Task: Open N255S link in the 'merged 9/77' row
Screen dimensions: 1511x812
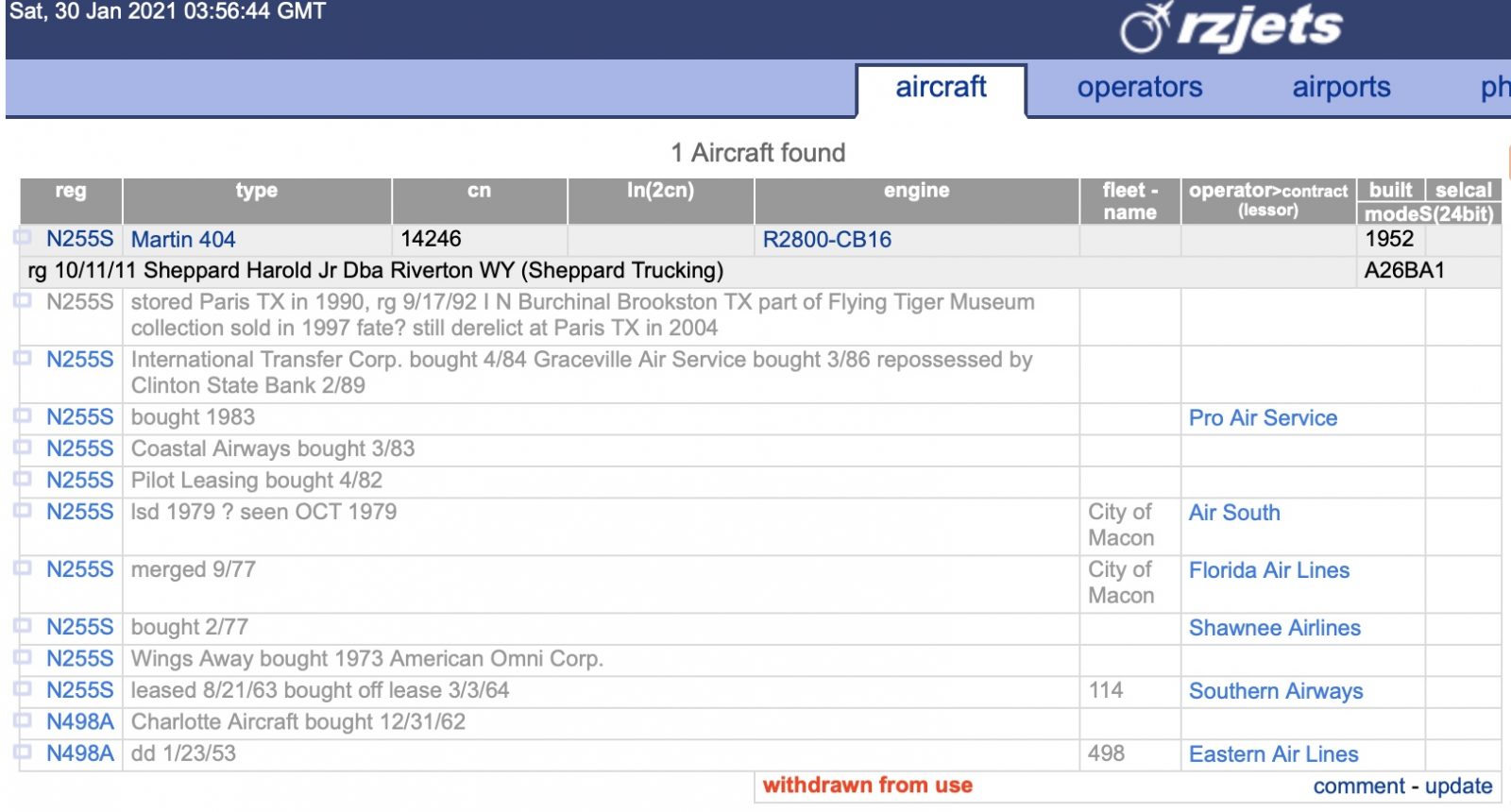Action: [80, 569]
